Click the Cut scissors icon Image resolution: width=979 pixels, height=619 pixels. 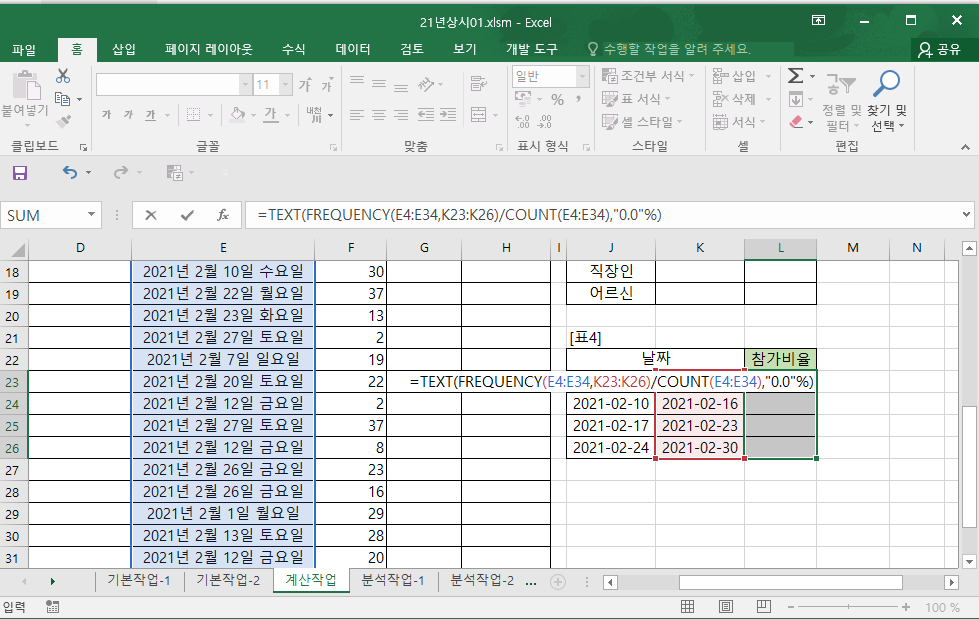pyautogui.click(x=63, y=76)
